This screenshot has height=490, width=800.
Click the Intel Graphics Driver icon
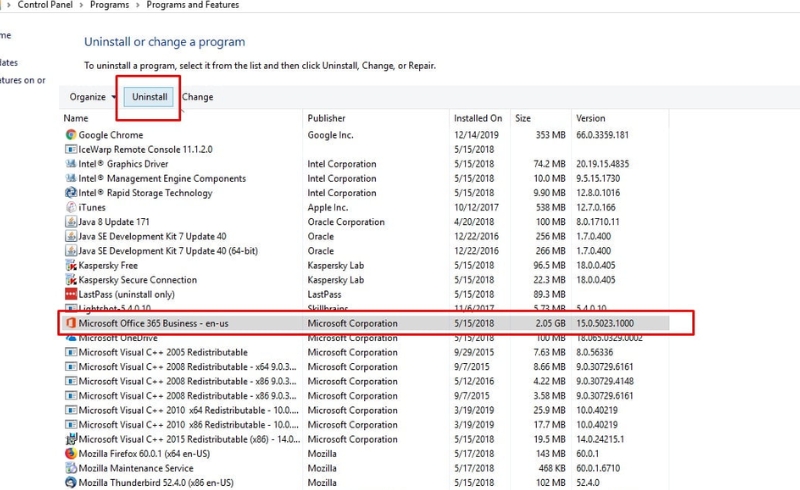[71, 164]
